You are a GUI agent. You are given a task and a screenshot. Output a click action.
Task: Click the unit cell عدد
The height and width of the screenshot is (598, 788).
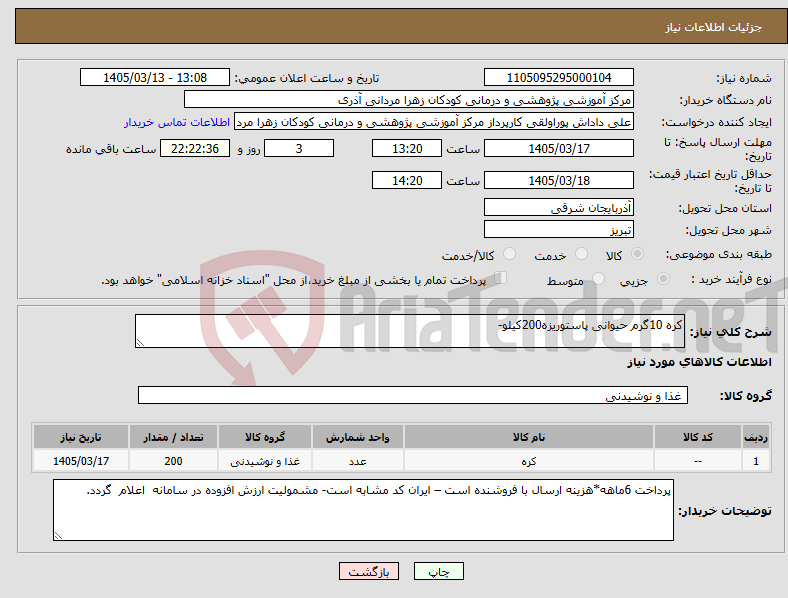click(x=357, y=460)
